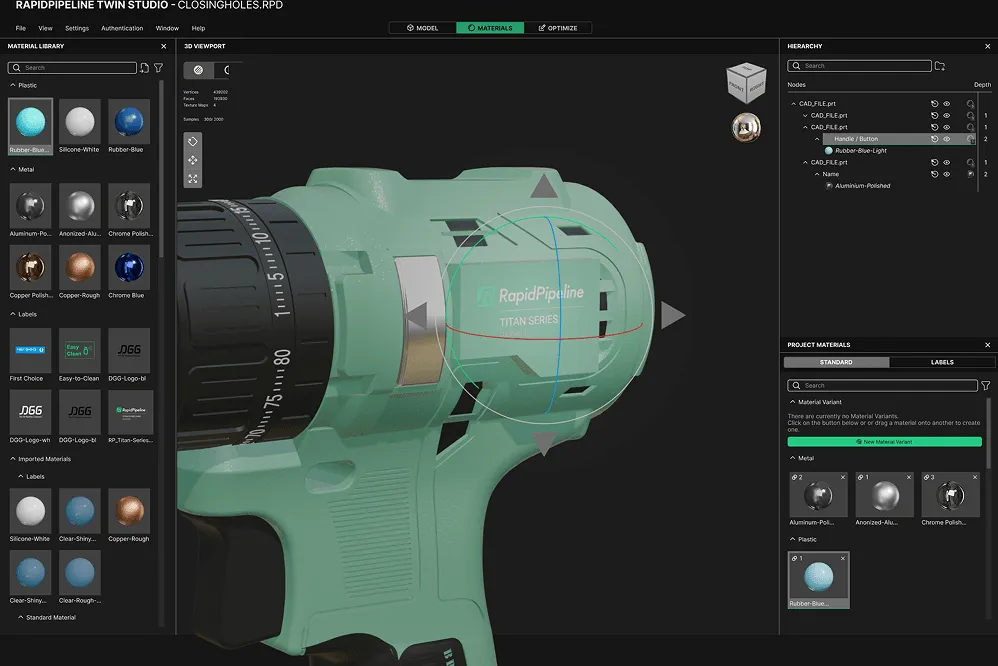998x666 pixels.
Task: Select the rotate tool in the viewport toolbar
Action: 193,142
